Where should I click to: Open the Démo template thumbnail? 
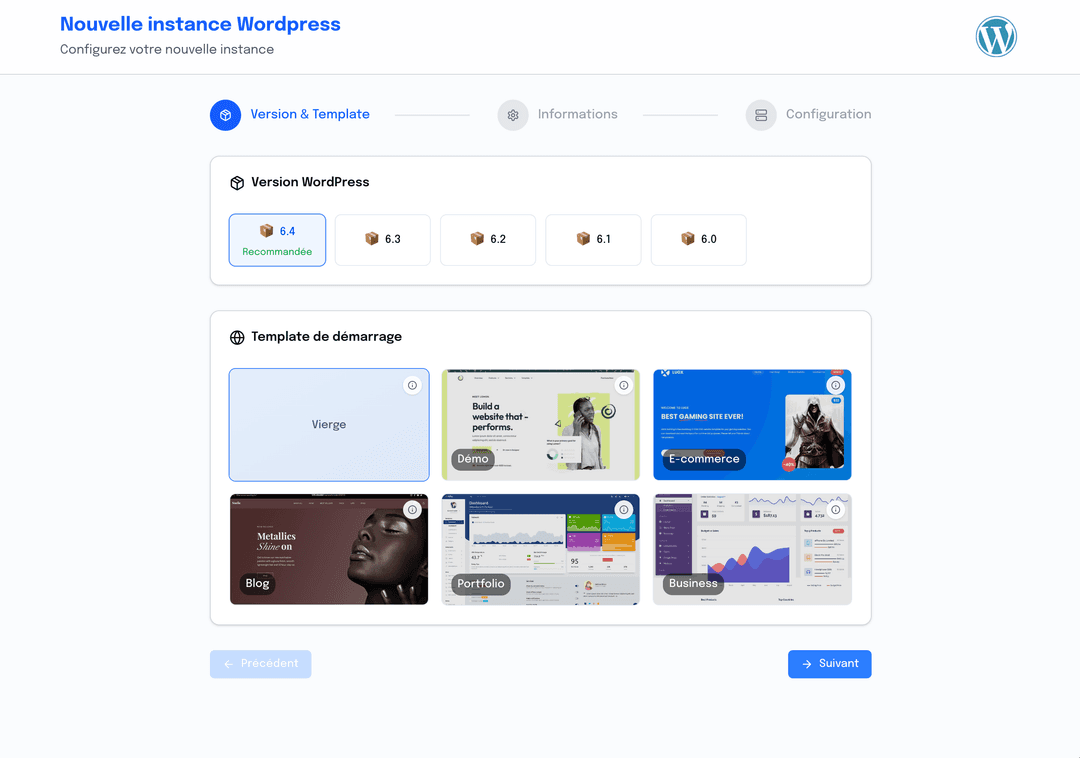[x=540, y=424]
